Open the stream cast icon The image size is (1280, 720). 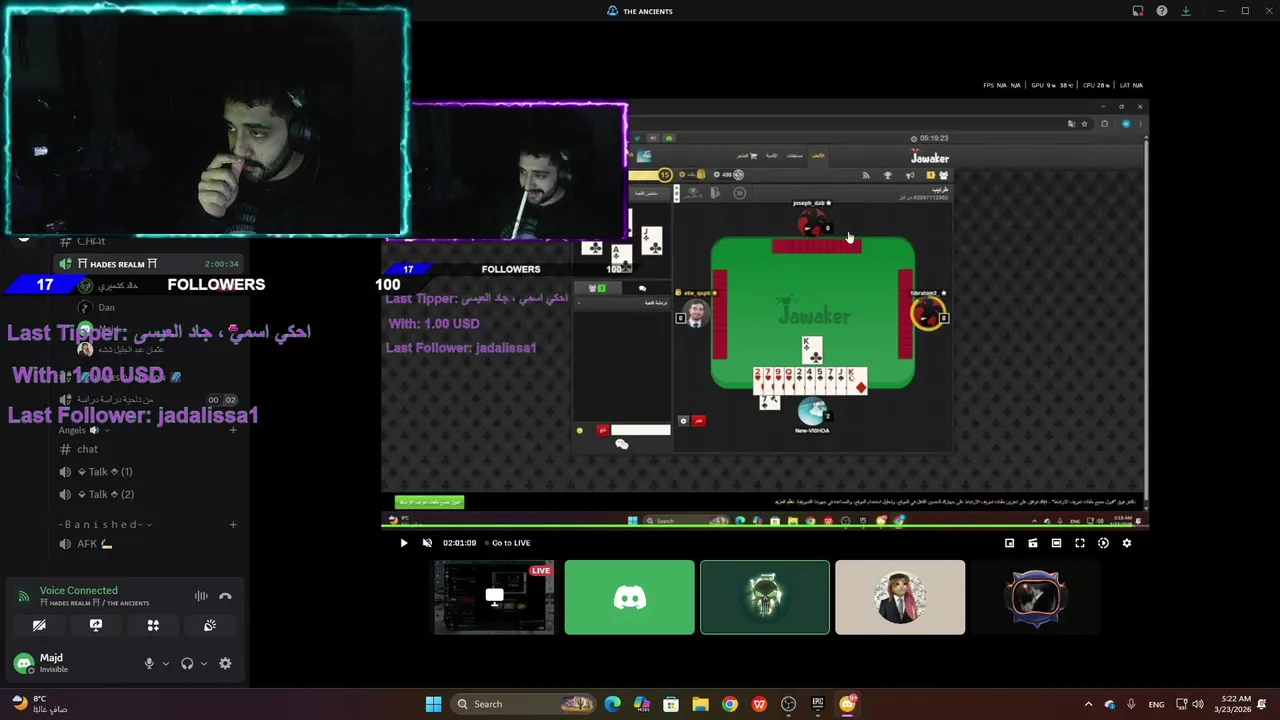[1033, 543]
